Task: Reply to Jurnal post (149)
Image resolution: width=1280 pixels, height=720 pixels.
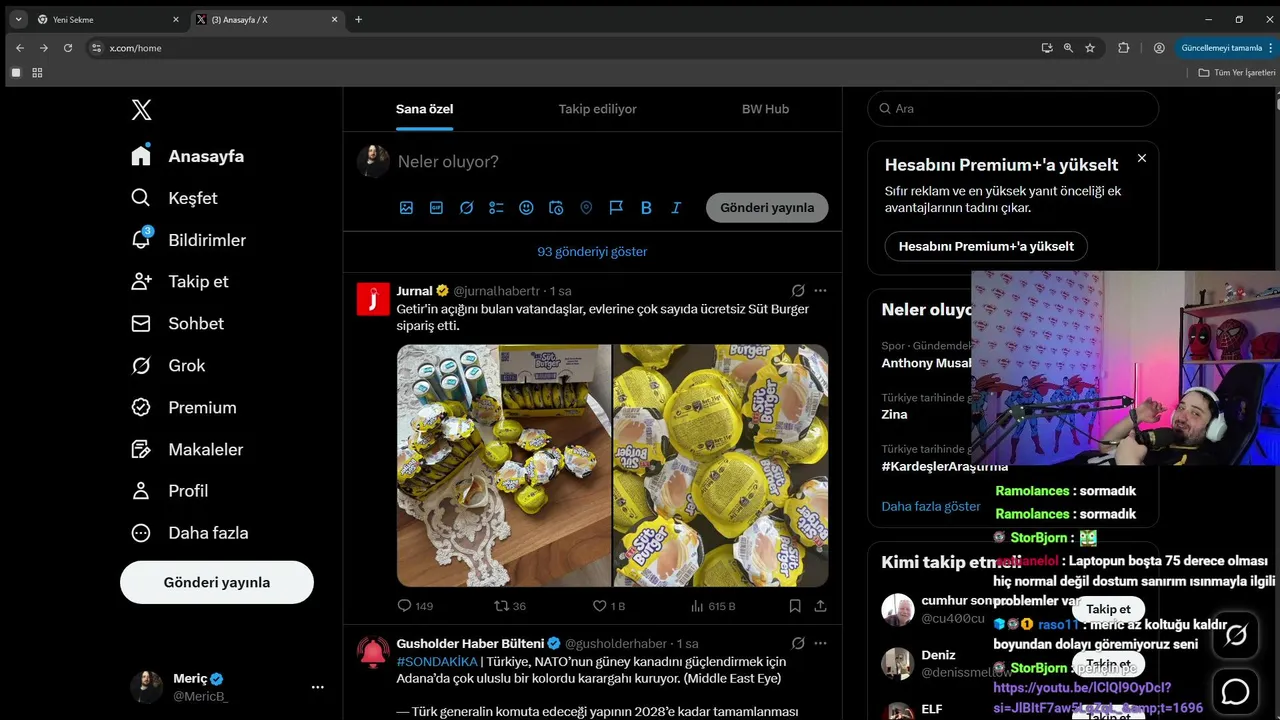Action: tap(415, 606)
